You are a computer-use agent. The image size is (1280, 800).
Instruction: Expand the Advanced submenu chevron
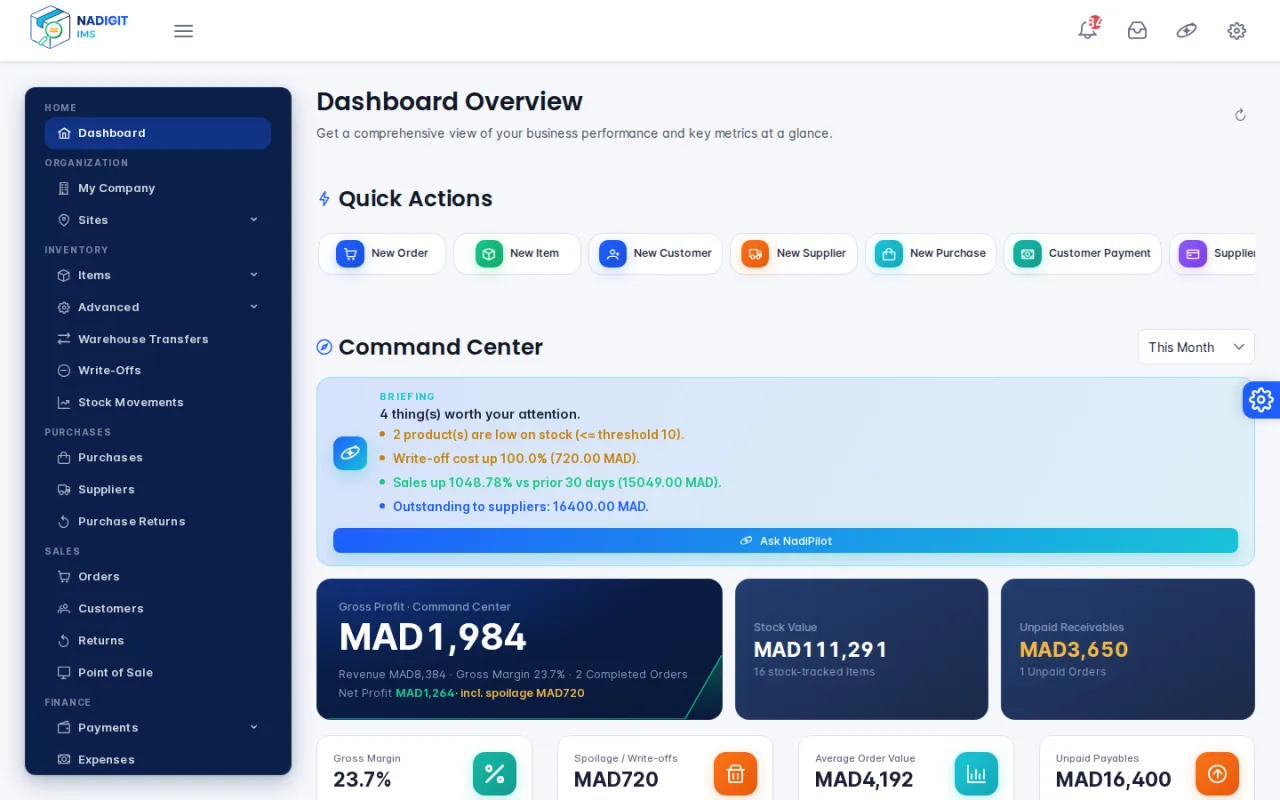tap(254, 307)
